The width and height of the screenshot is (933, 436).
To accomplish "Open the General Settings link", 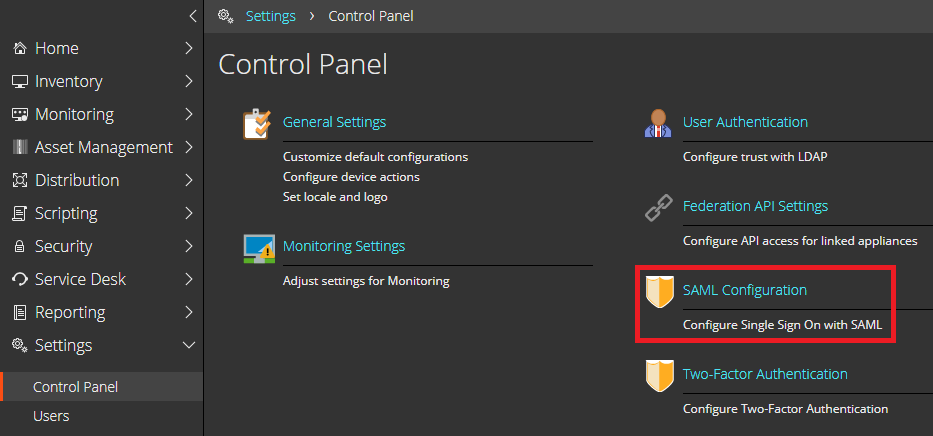I will click(334, 122).
